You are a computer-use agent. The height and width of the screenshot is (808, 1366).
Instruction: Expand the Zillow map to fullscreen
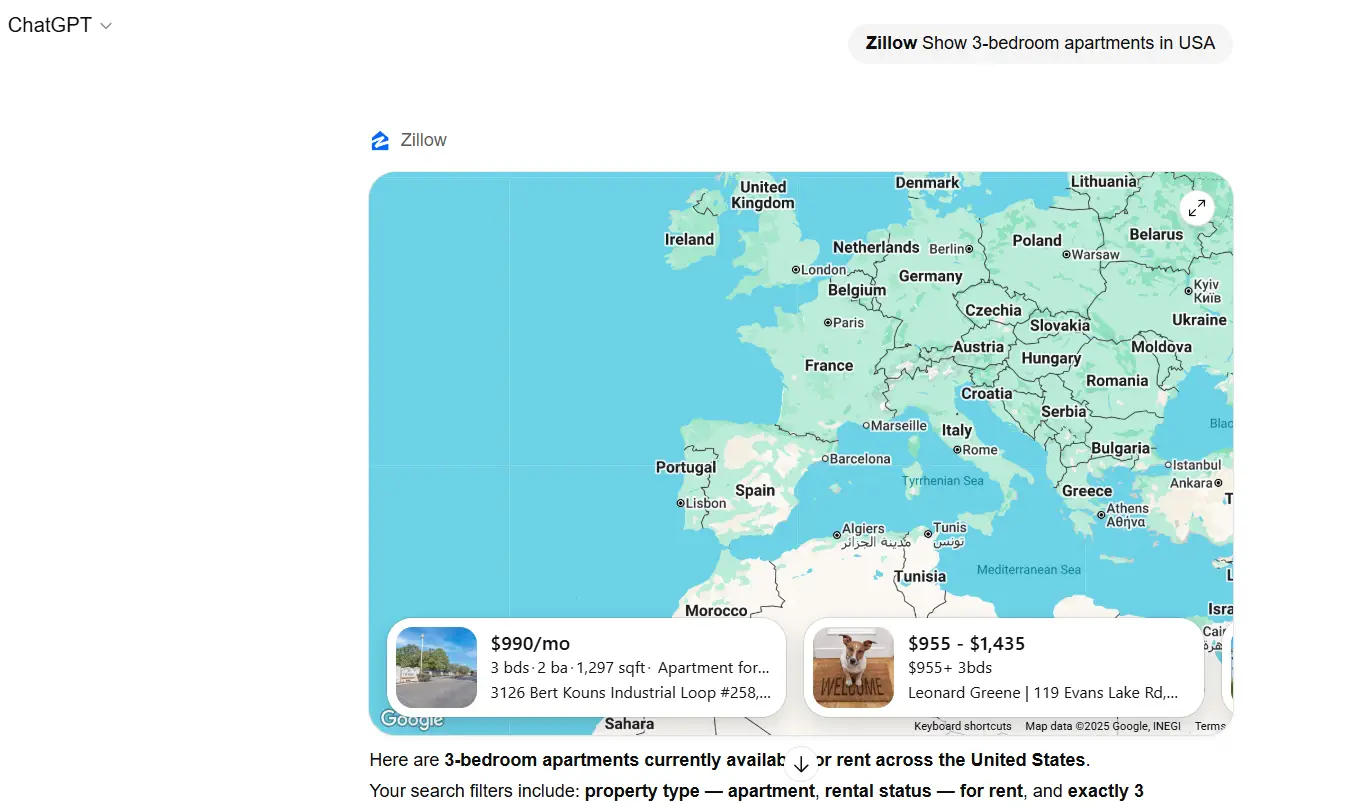1196,208
